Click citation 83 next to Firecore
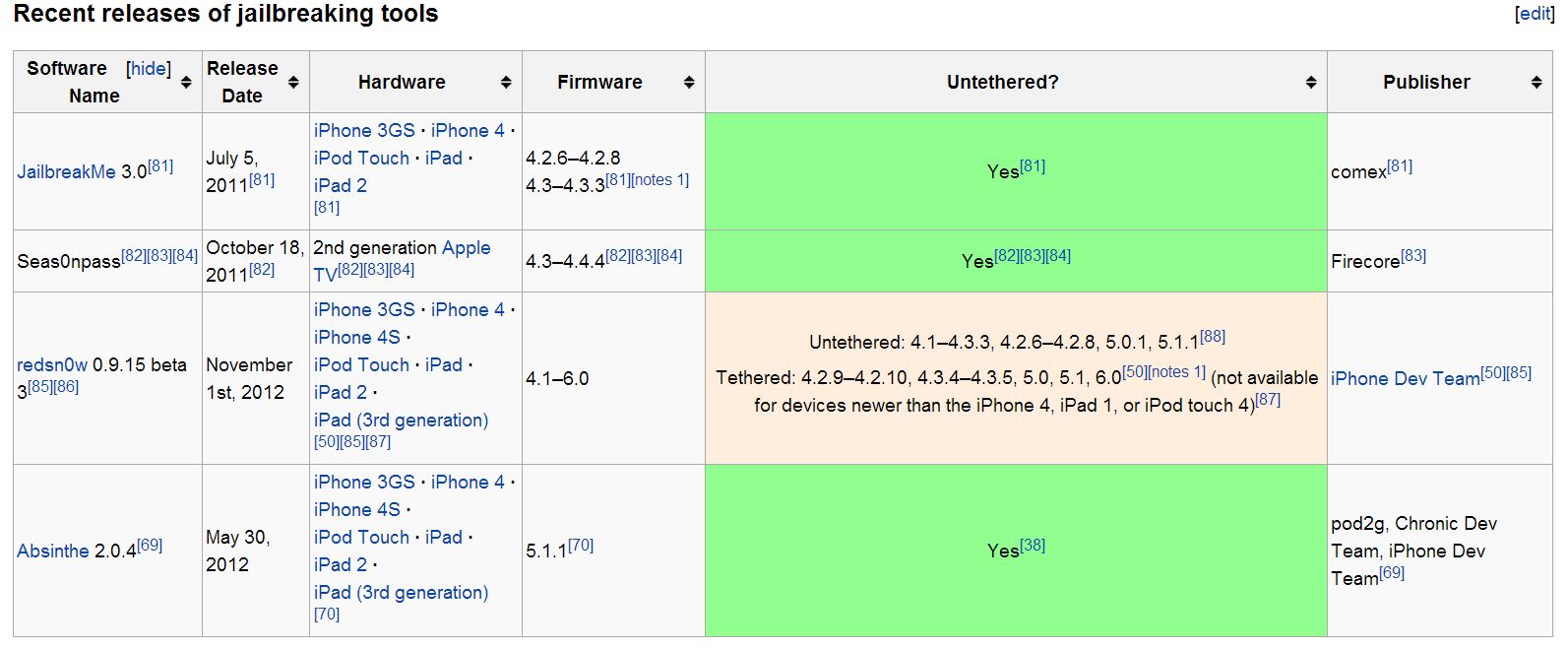 coord(1413,255)
